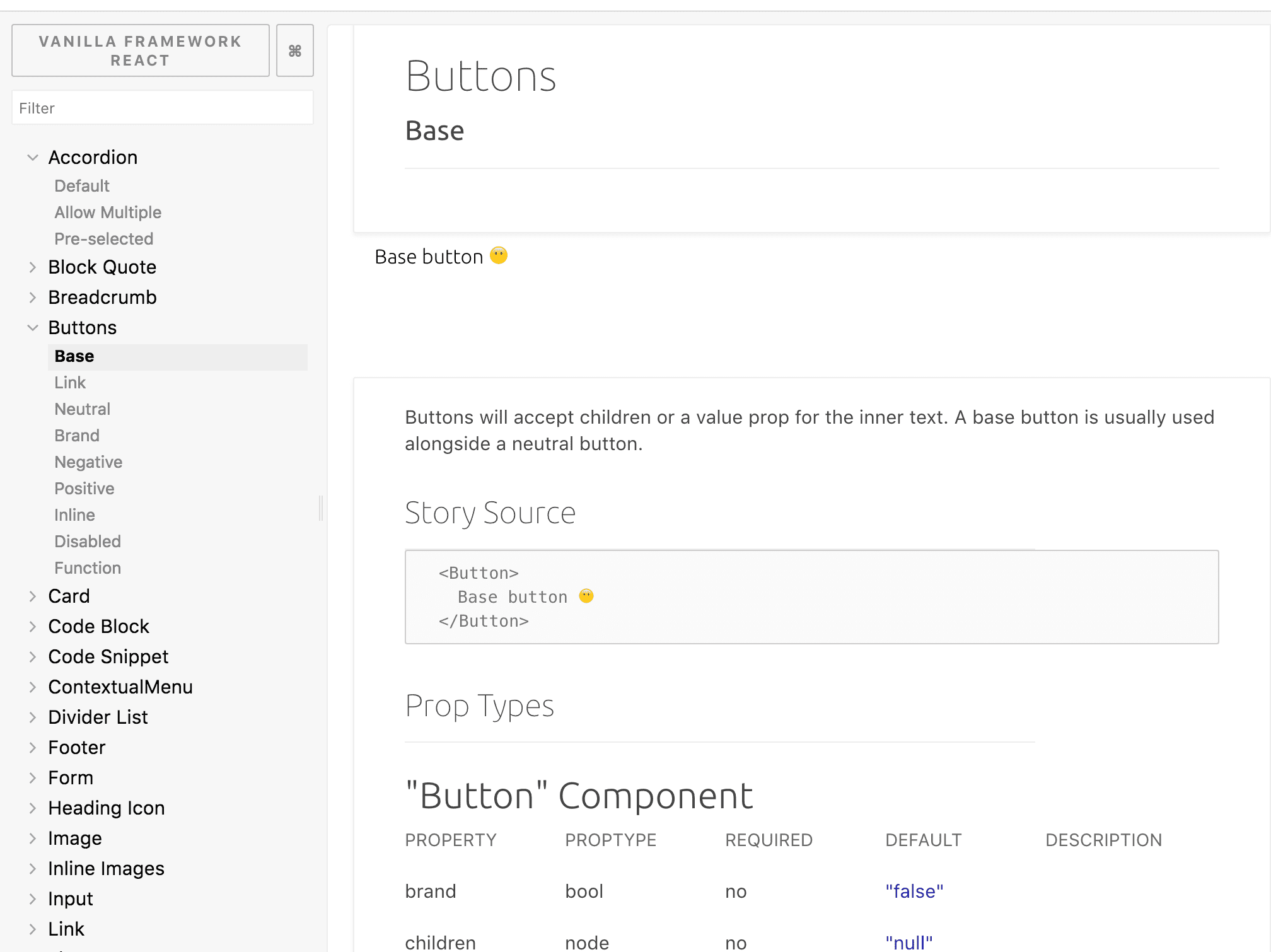The width and height of the screenshot is (1271, 952).
Task: Focus the Filter search field
Action: tap(163, 108)
